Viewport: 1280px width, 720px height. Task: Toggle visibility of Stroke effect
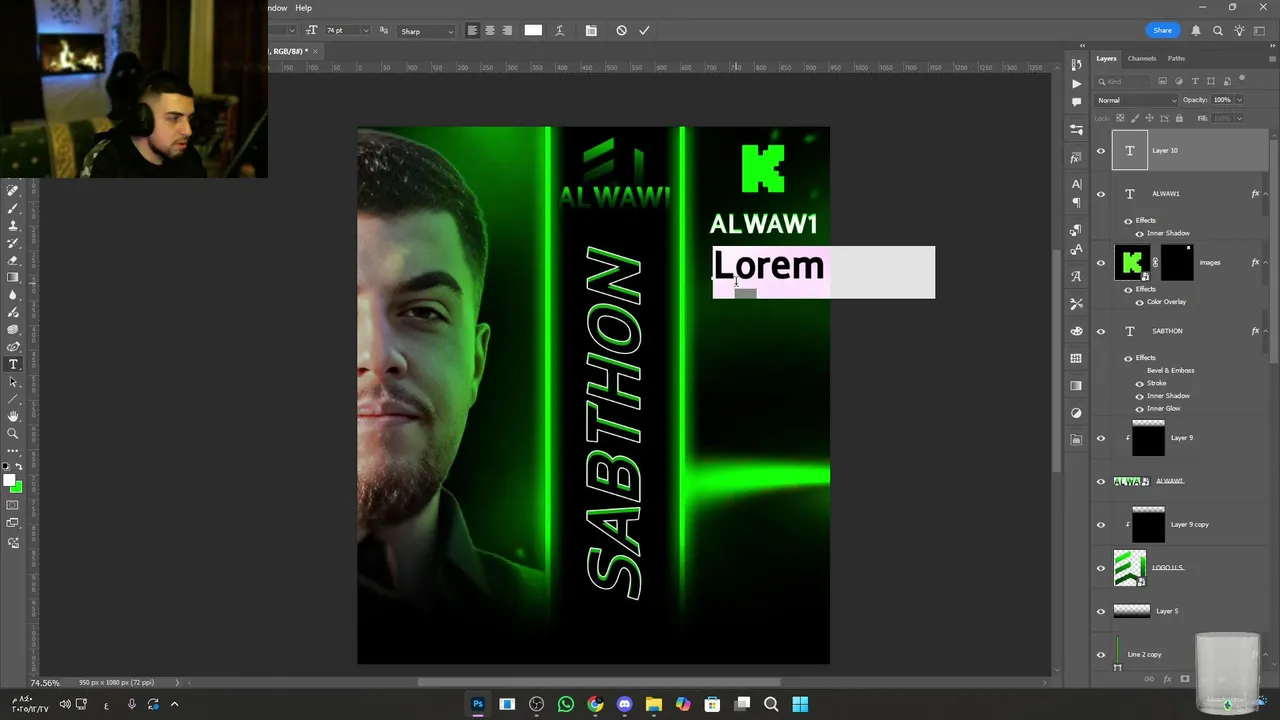coord(1139,383)
